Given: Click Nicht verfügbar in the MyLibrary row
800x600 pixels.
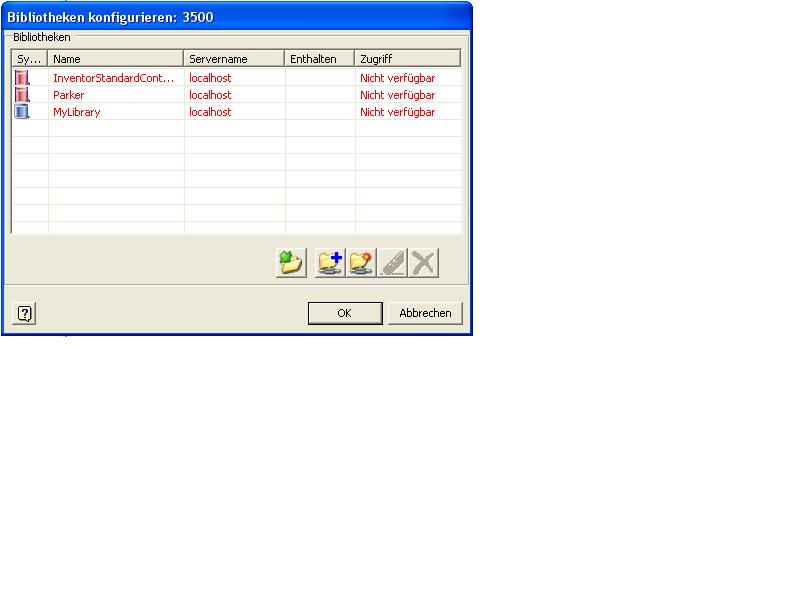Looking at the screenshot, I should [397, 112].
